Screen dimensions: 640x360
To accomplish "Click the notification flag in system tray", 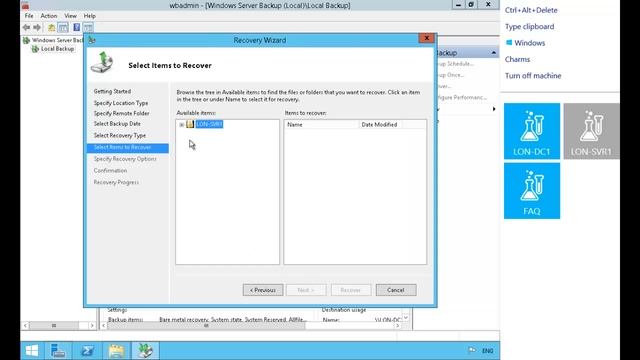I will click(472, 350).
